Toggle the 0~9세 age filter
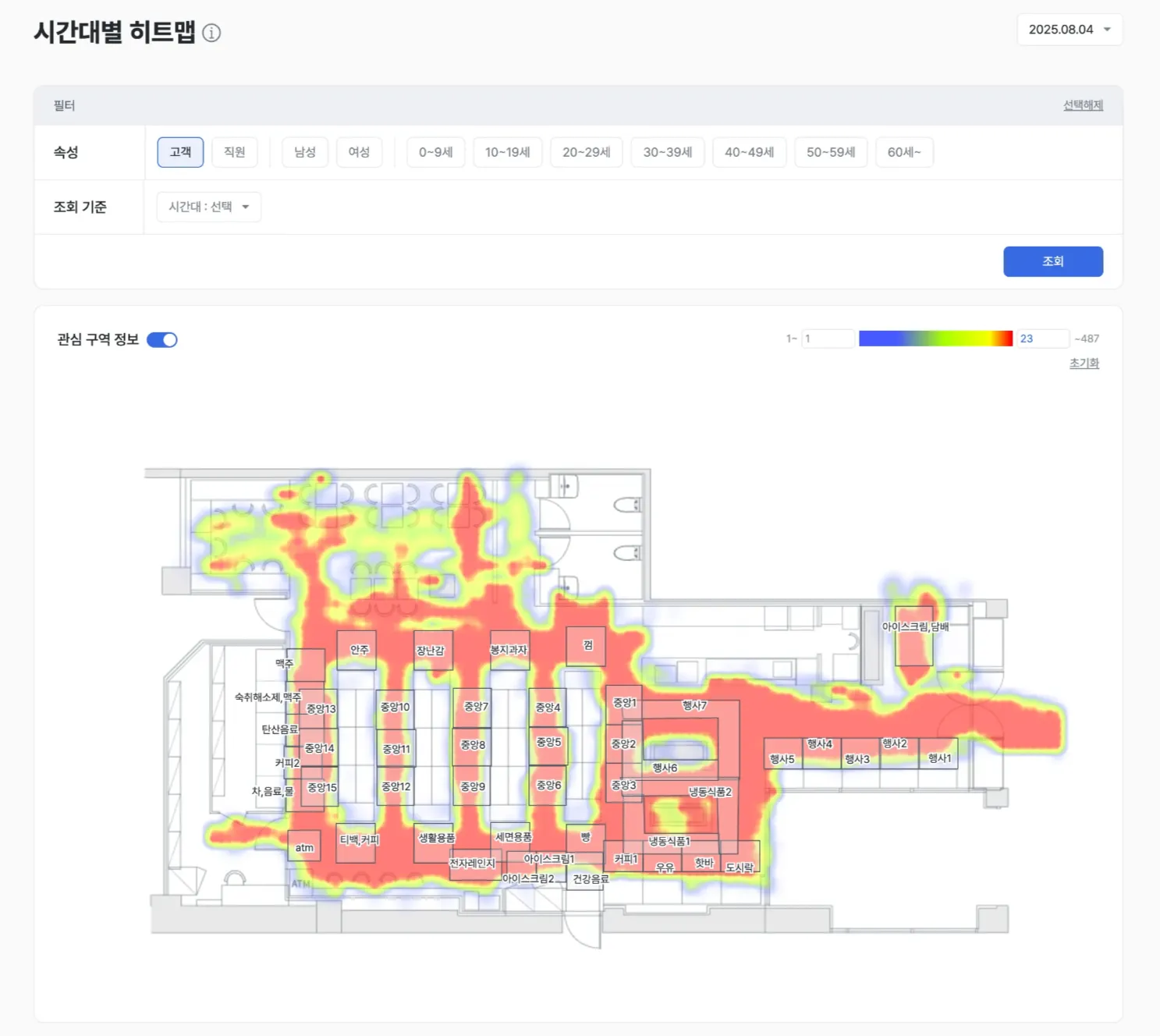Viewport: 1160px width, 1036px height. tap(436, 152)
